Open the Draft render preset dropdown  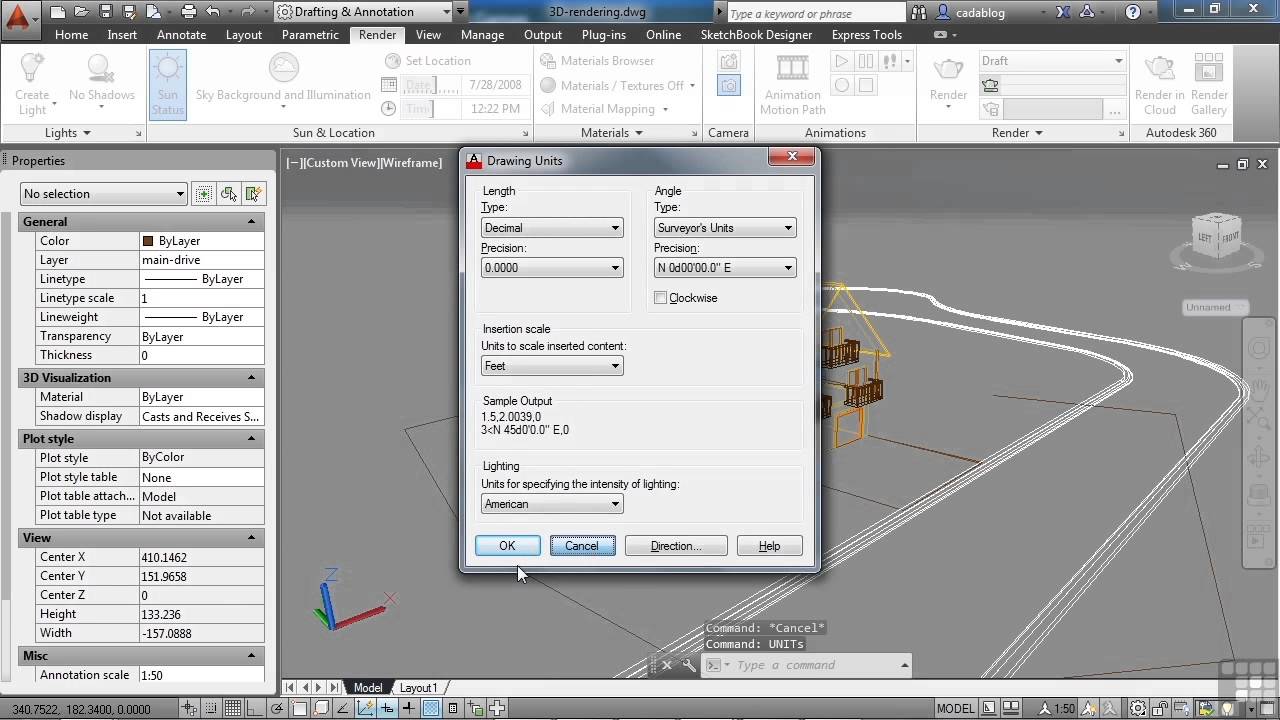click(x=1053, y=61)
